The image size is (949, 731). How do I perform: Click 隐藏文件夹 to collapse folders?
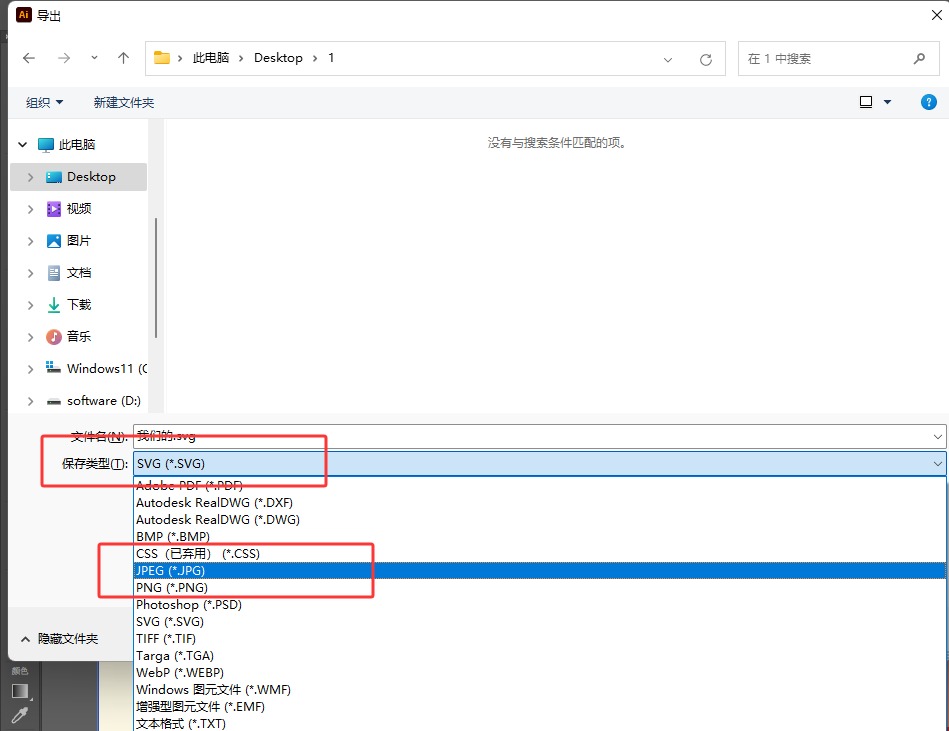[x=68, y=638]
